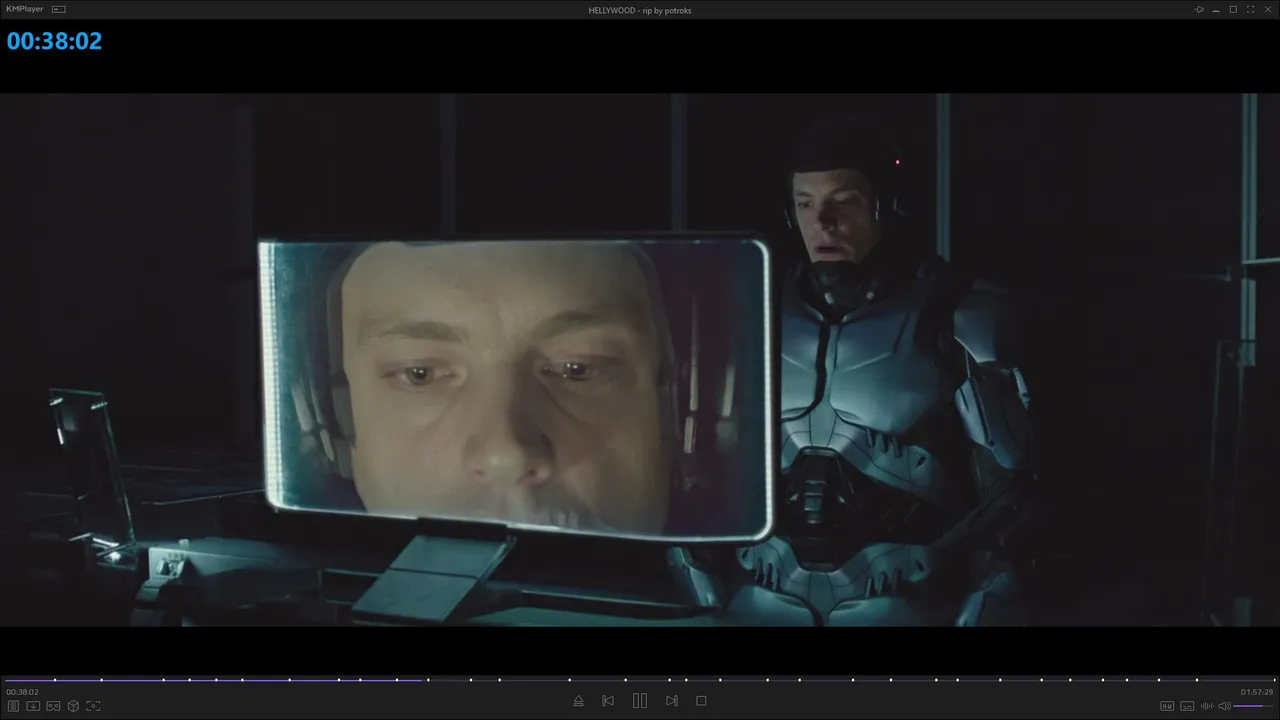Click the screen capture focus icon
1280x720 pixels.
[93, 706]
